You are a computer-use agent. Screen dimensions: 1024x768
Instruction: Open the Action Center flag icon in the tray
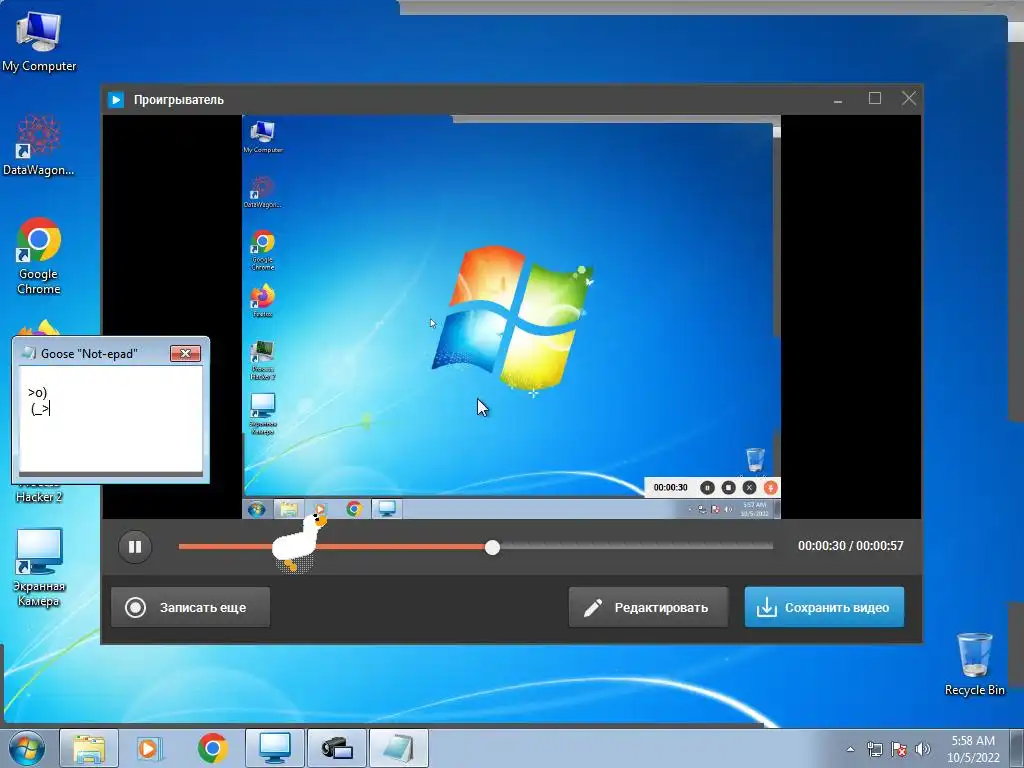(899, 749)
